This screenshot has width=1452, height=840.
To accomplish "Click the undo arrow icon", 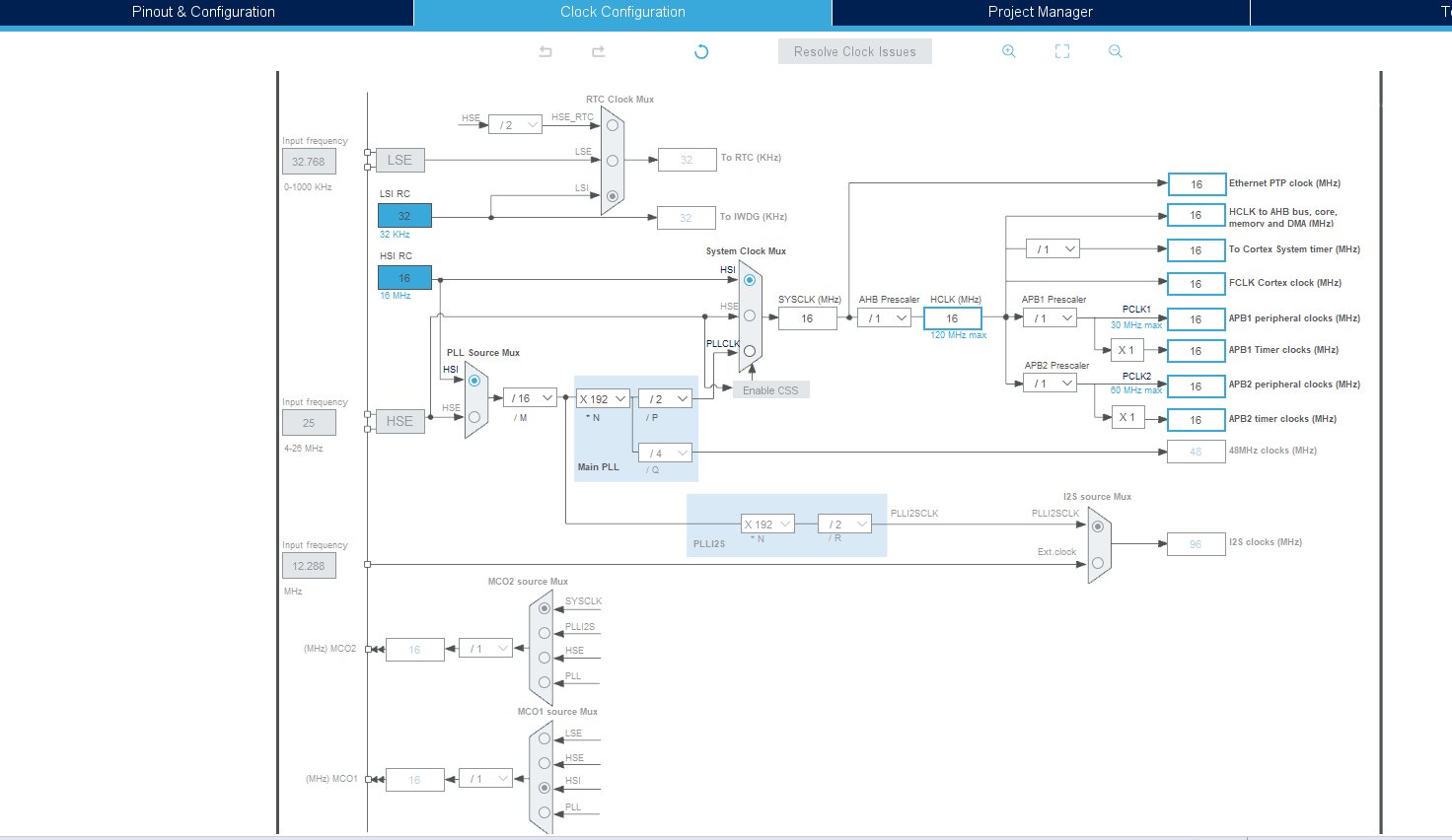I will pyautogui.click(x=545, y=51).
